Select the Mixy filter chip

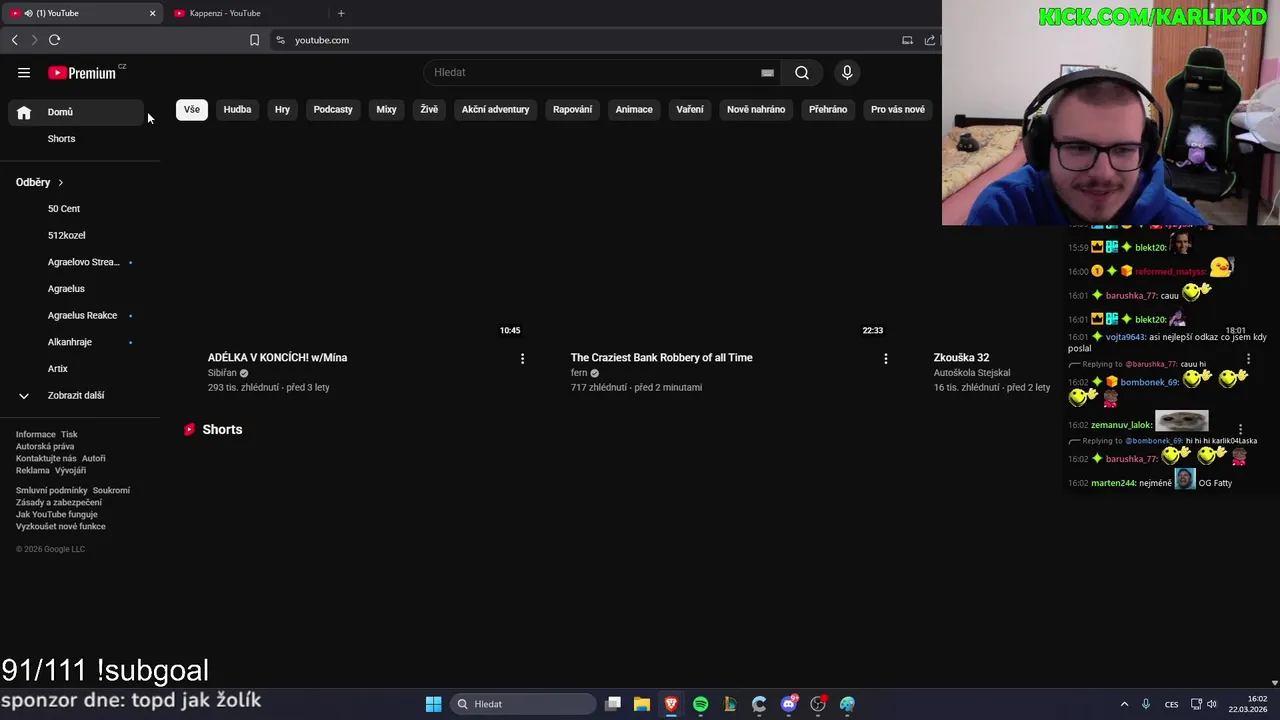tap(386, 109)
